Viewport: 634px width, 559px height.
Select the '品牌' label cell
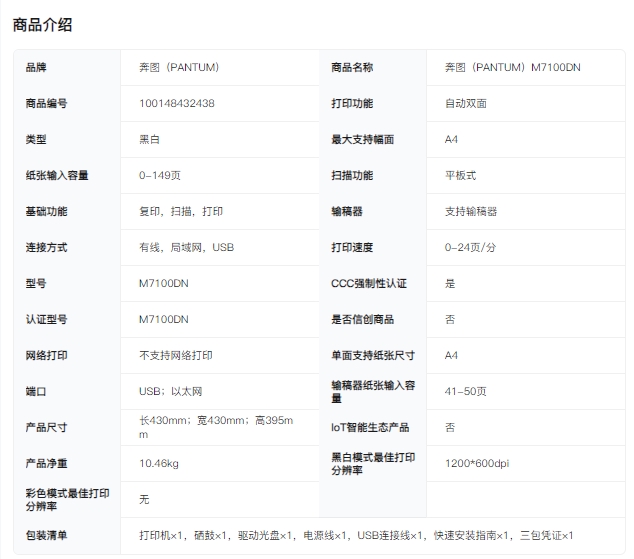(36, 67)
